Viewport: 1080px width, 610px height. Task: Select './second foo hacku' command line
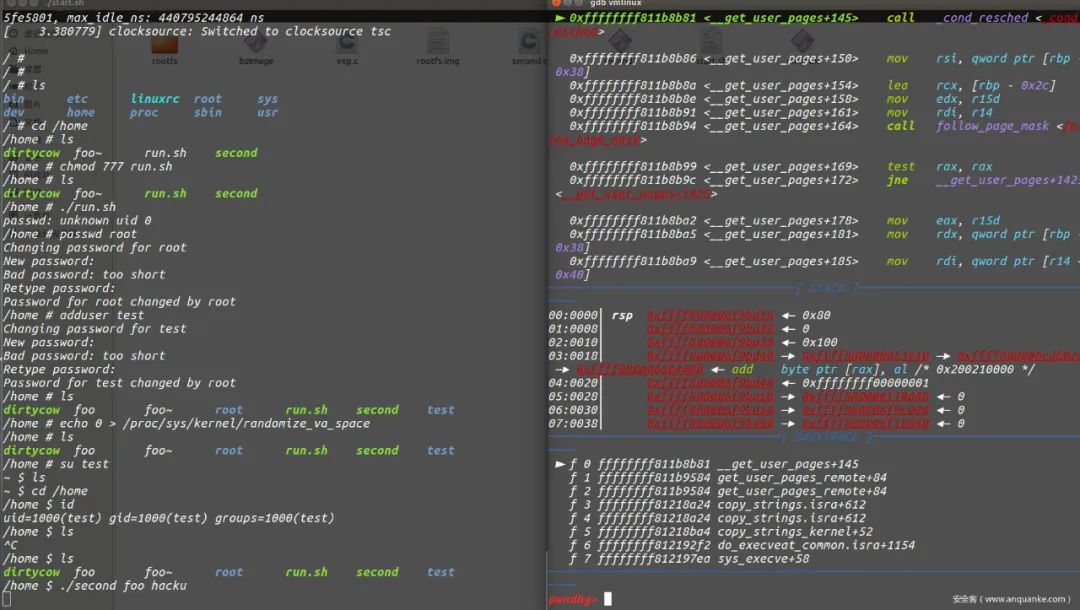tap(95, 586)
